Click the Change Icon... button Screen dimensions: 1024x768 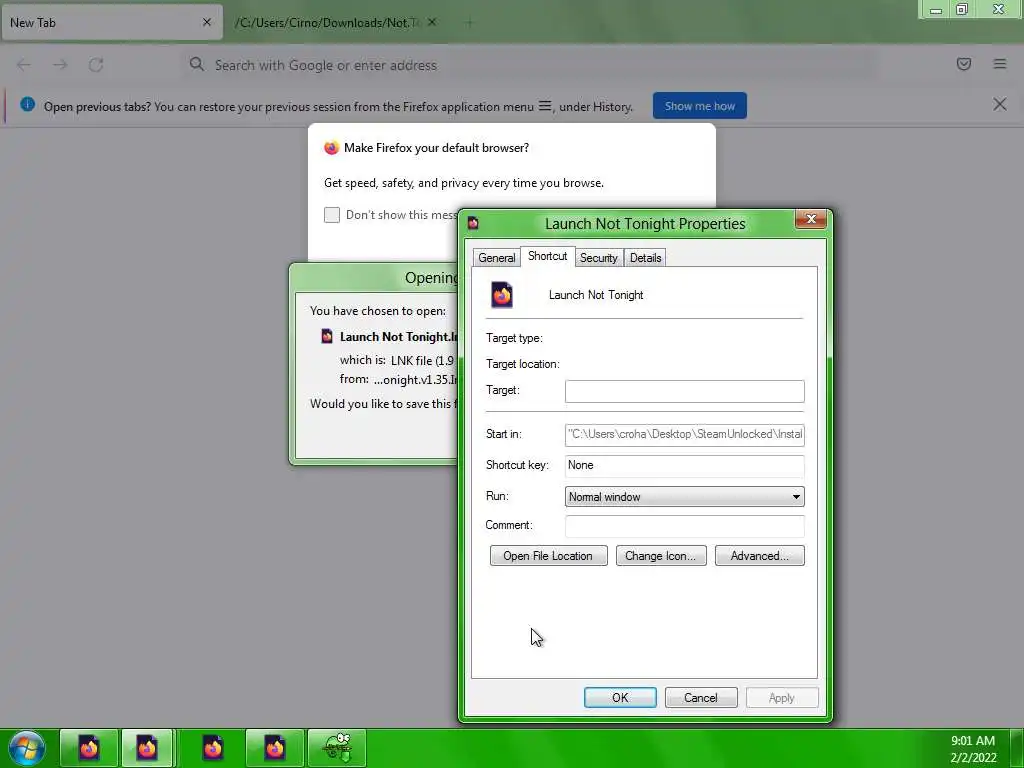[x=661, y=556]
